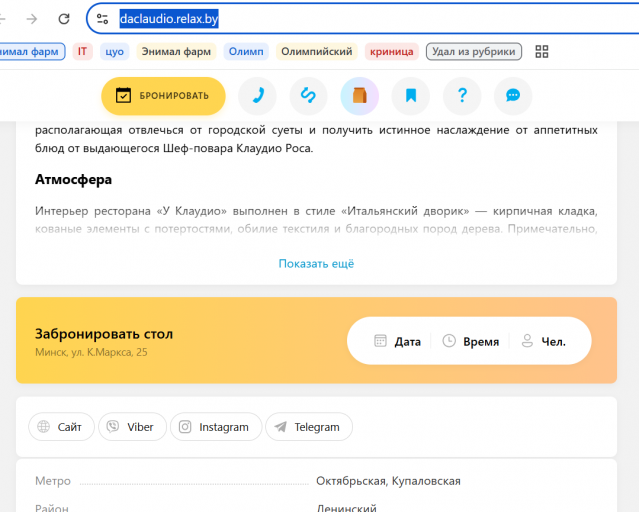Open the 'цуо' bookmark group

[115, 52]
